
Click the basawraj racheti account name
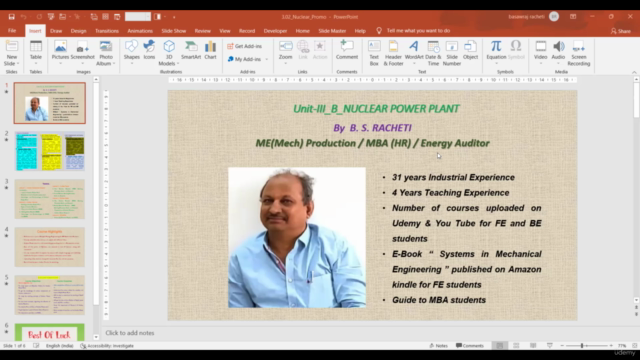(527, 17)
